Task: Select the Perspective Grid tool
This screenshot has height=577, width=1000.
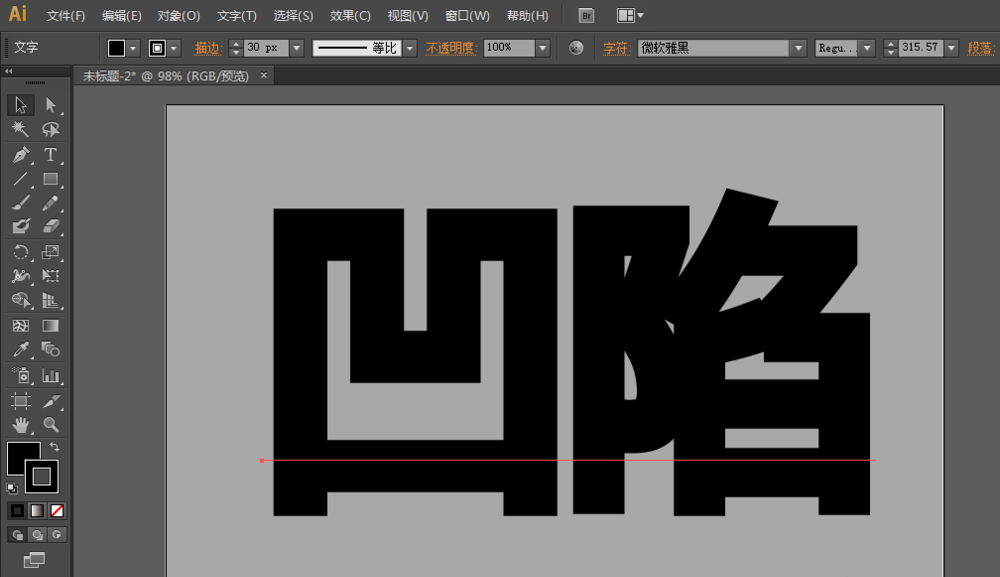Action: tap(50, 300)
